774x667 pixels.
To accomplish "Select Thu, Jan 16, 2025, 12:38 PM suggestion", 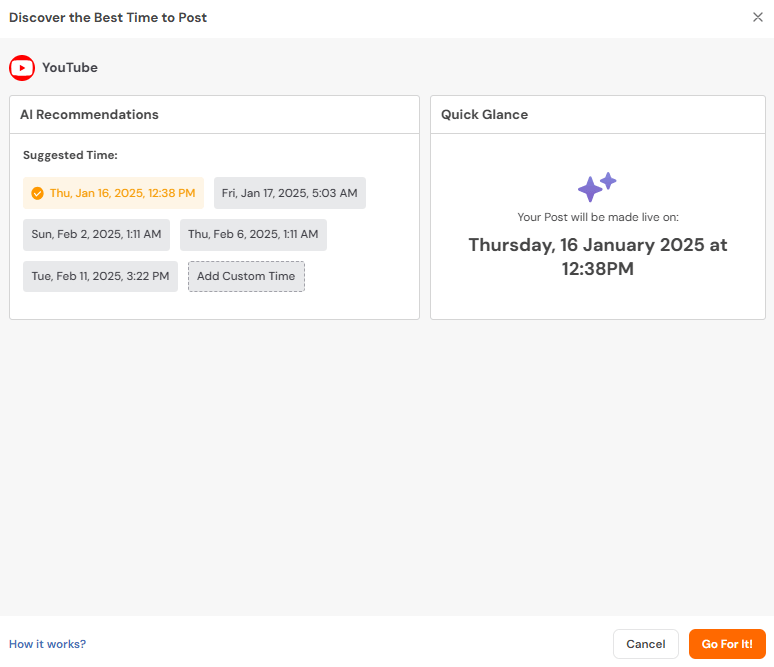I will click(113, 193).
